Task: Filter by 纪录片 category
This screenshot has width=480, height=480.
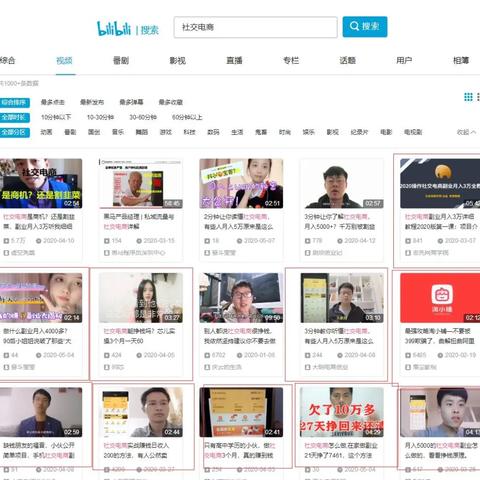Action: click(x=359, y=132)
